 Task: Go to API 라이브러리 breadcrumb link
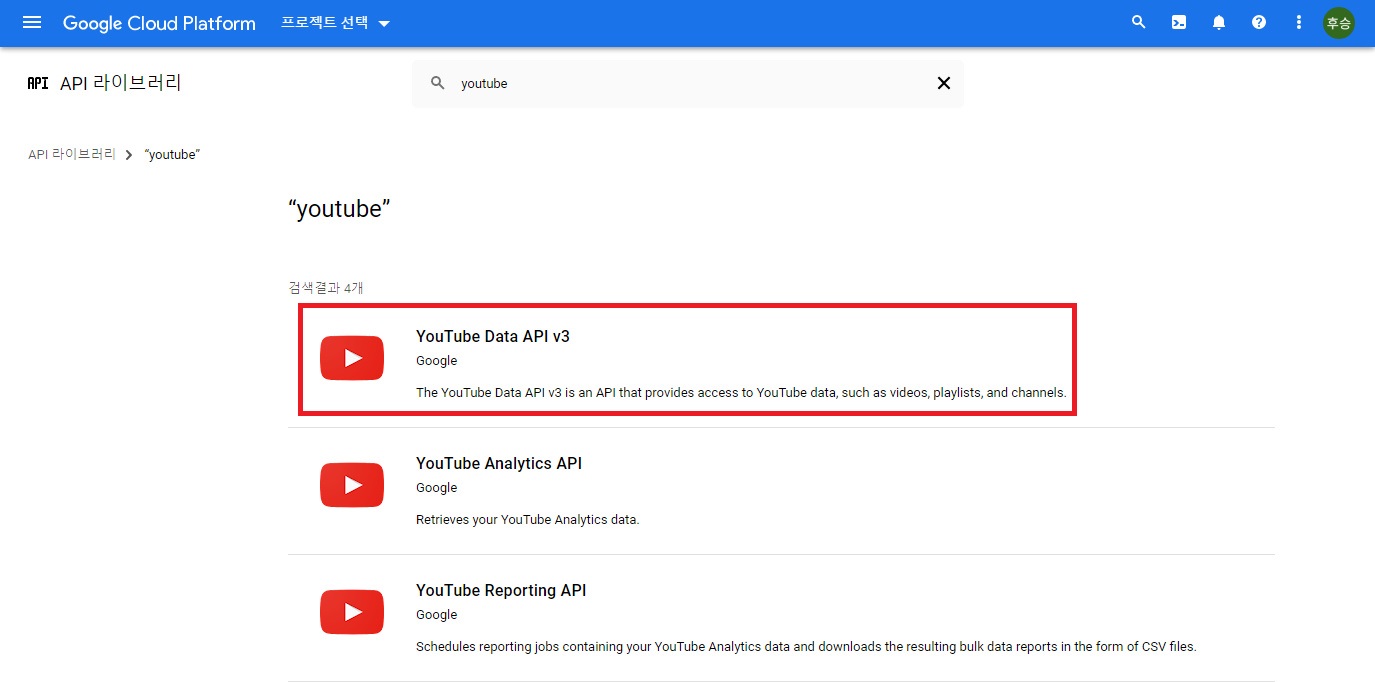72,155
